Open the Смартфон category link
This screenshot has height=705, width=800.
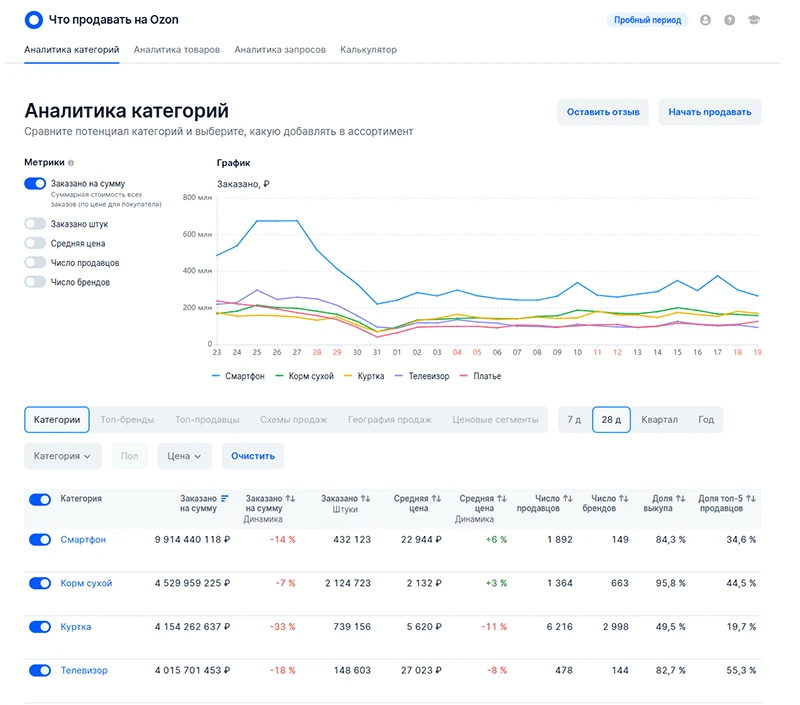coord(83,540)
